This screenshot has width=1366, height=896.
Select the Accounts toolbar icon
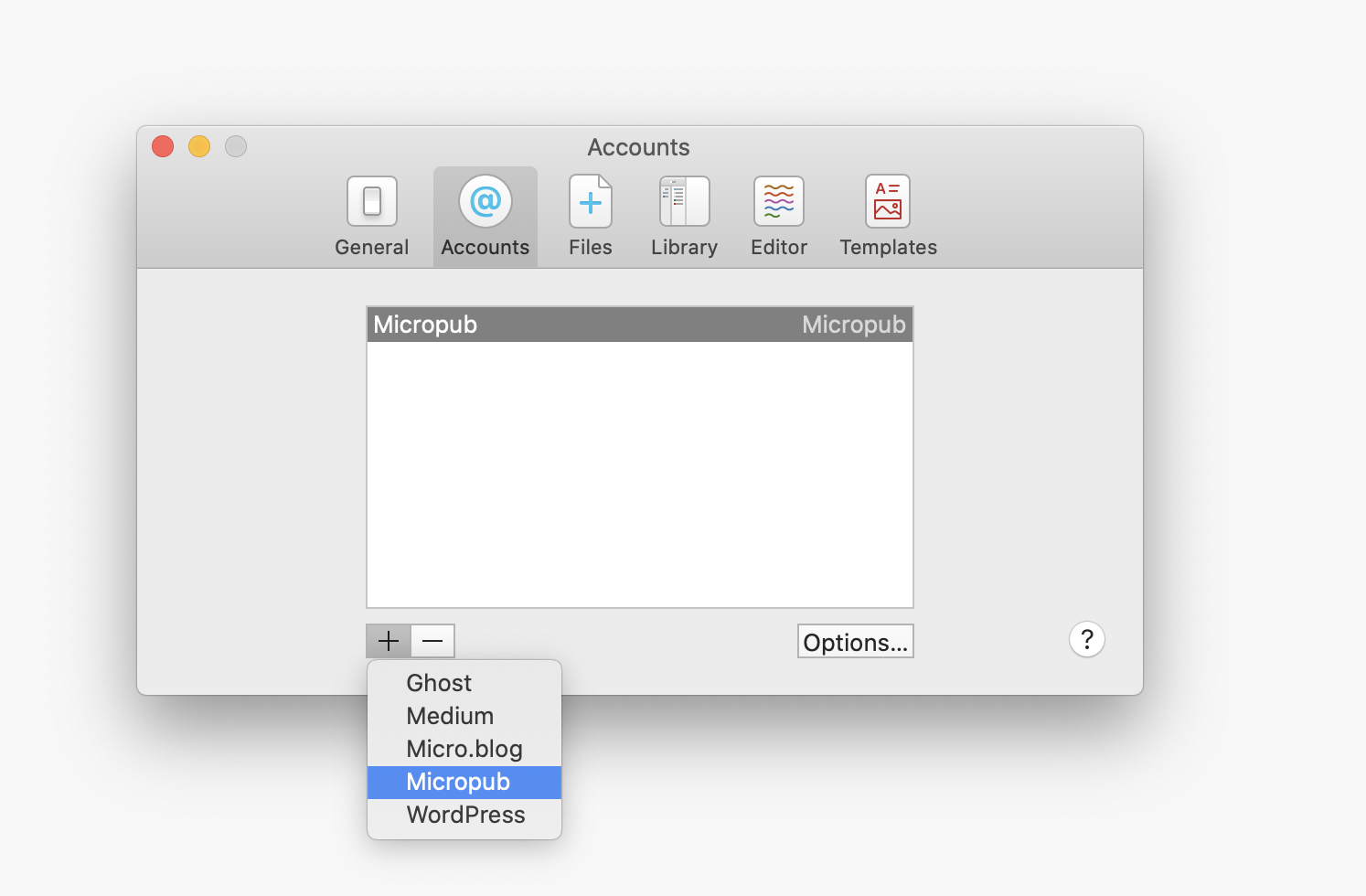[485, 217]
